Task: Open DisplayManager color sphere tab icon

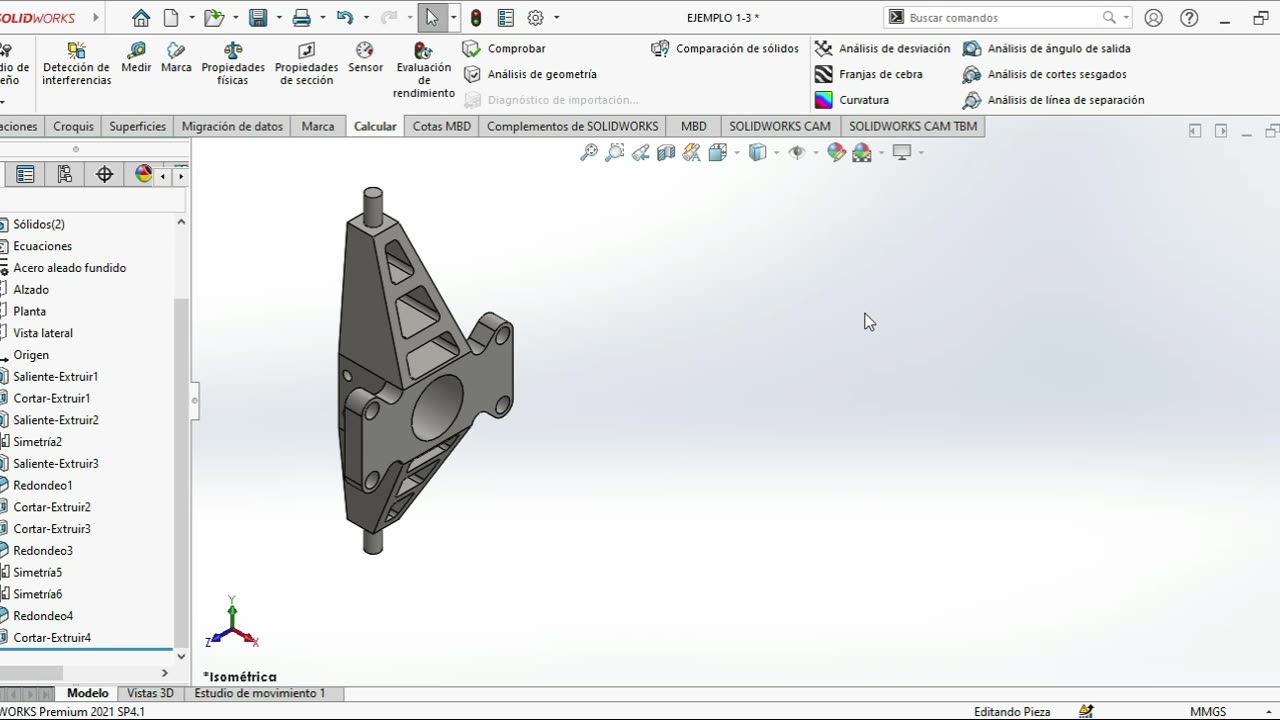Action: pyautogui.click(x=143, y=174)
